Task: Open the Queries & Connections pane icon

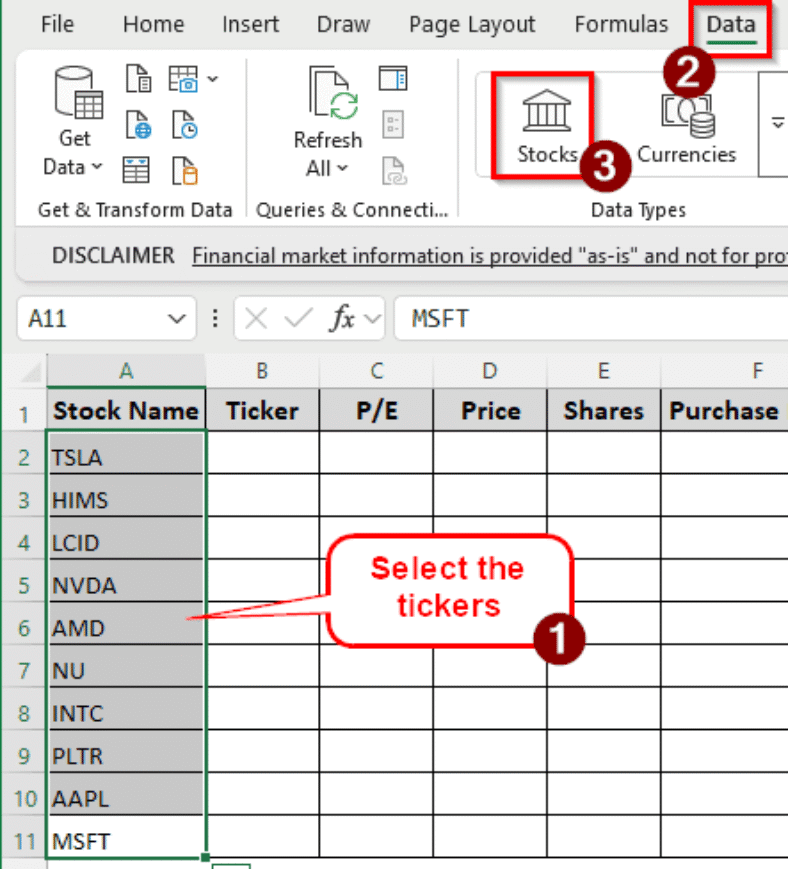Action: pos(393,79)
